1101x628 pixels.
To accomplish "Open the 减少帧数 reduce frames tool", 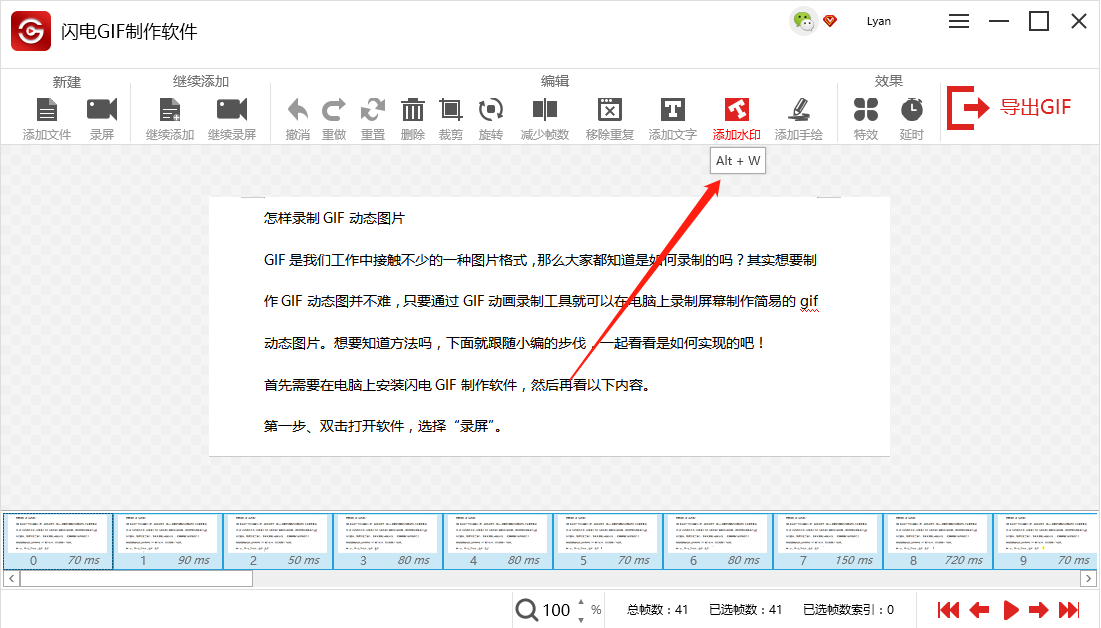I will [x=545, y=110].
